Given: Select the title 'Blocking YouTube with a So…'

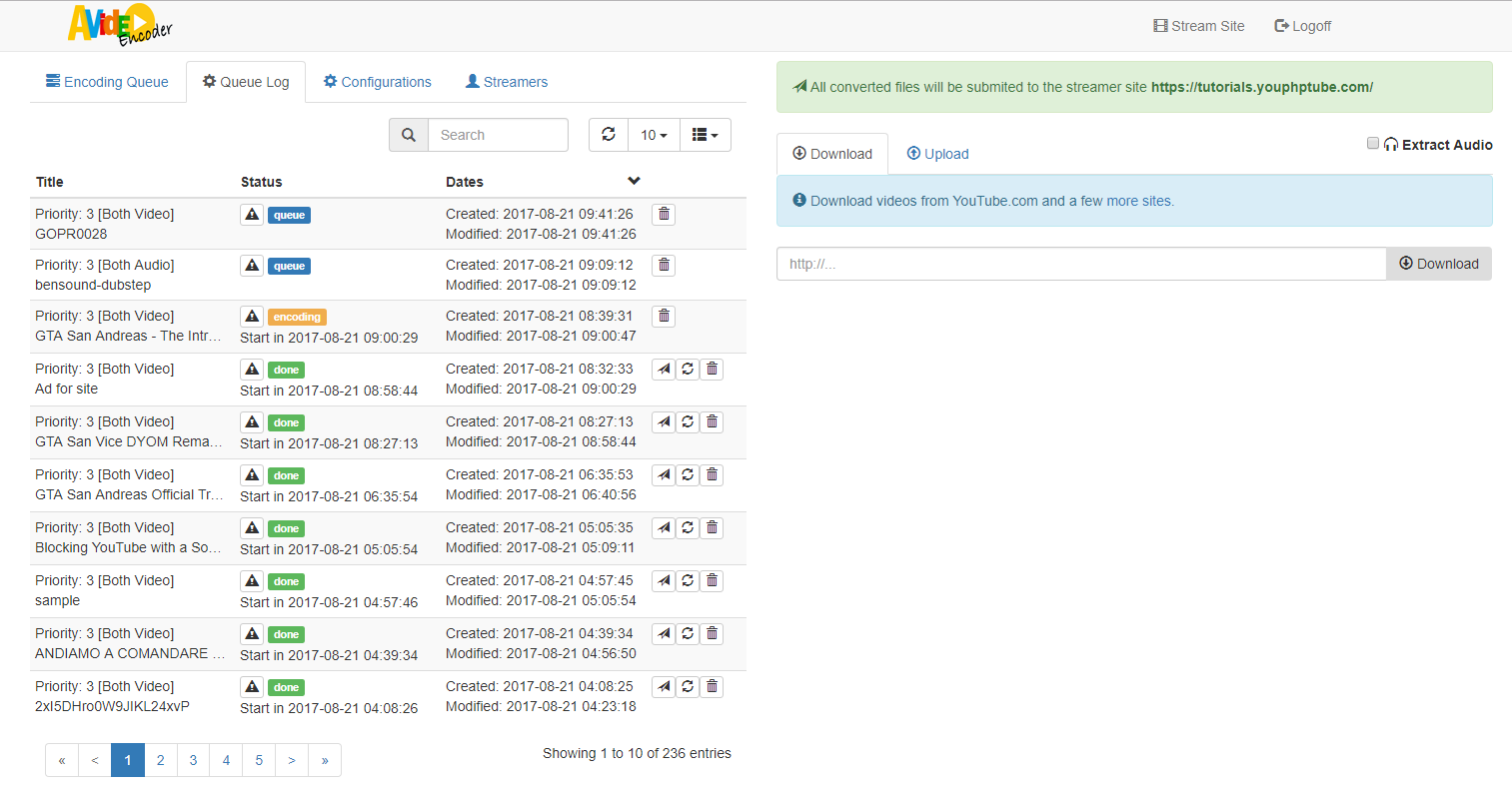Looking at the screenshot, I should [128, 547].
